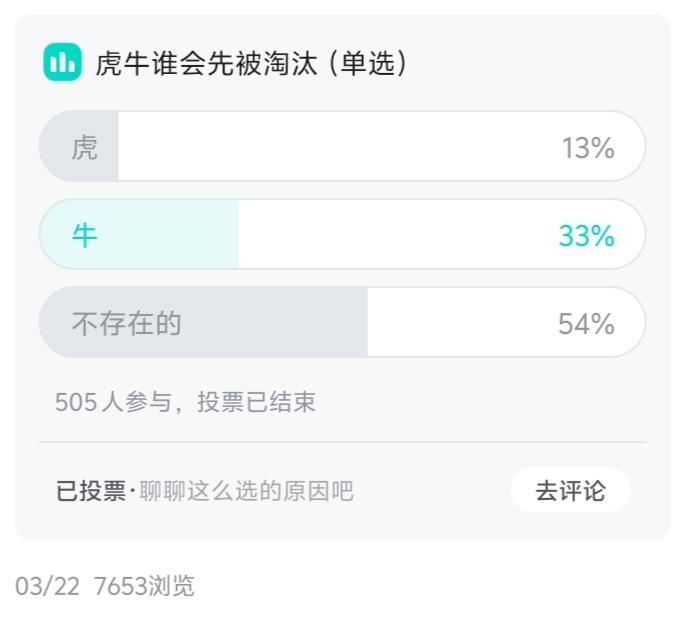The height and width of the screenshot is (624, 680).
Task: Select the 虎 label in the first option
Action: [x=84, y=147]
